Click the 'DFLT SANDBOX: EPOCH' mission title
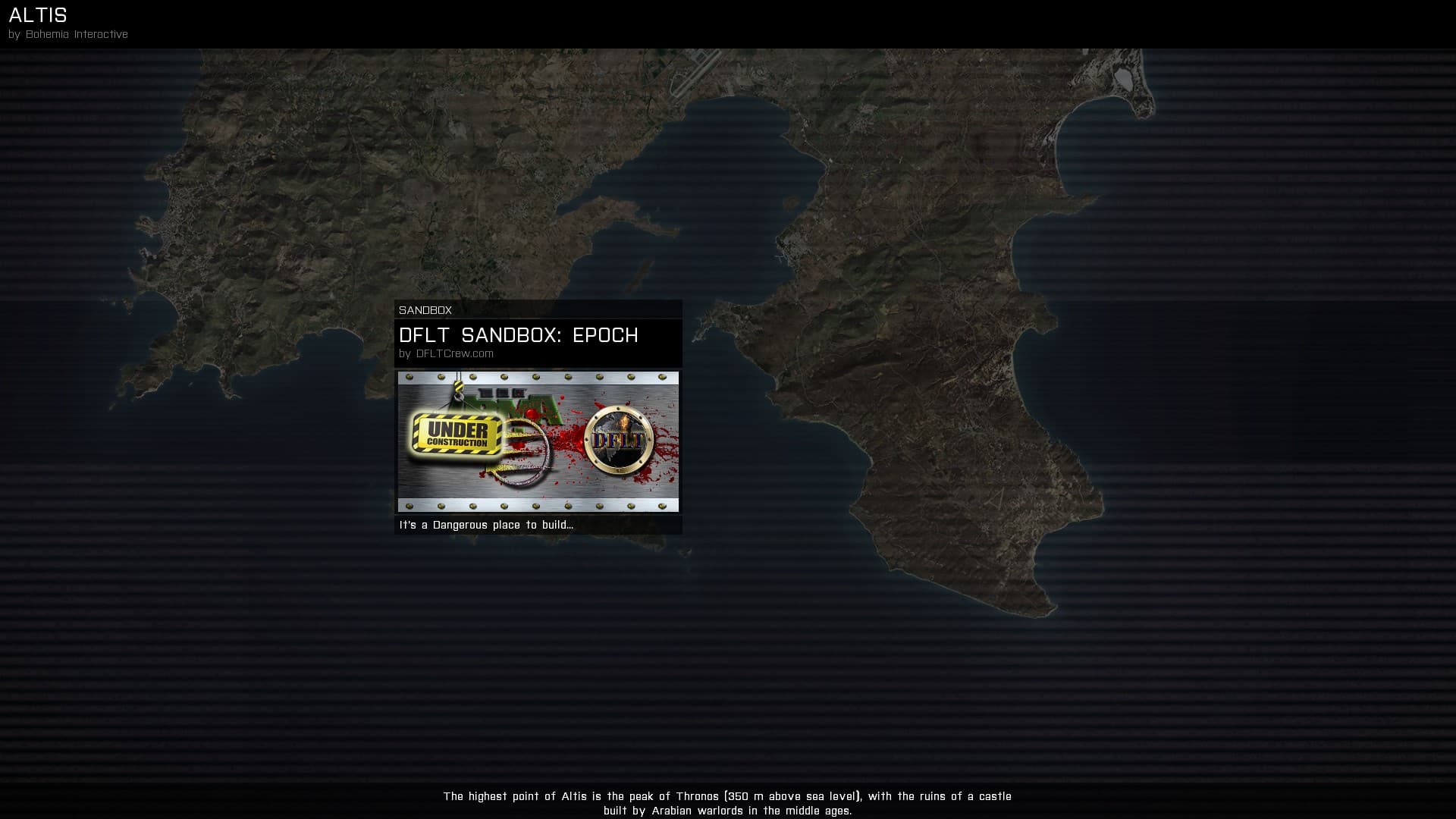Screen dimensions: 1456x819 coord(519,335)
